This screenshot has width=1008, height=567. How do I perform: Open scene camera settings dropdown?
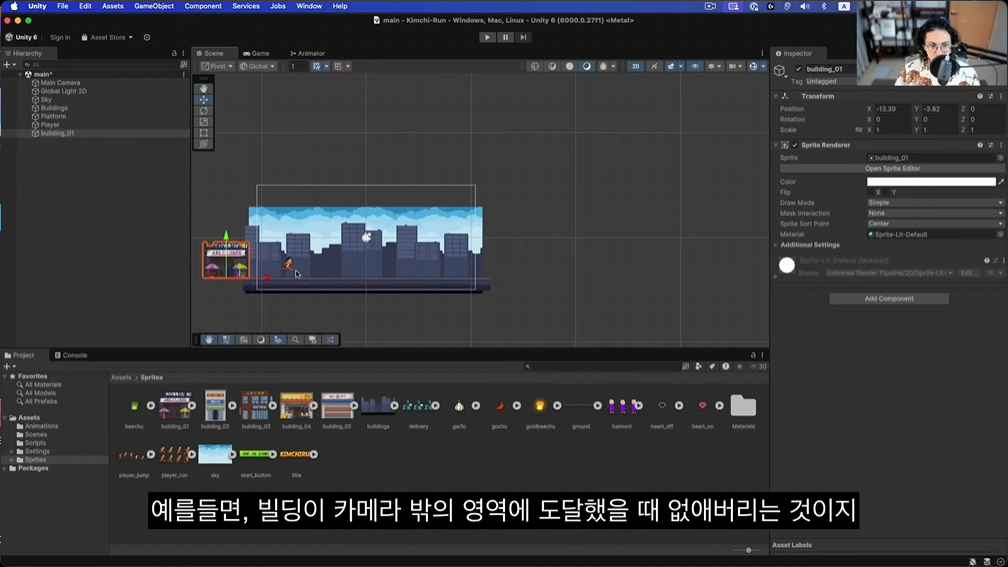click(x=735, y=66)
